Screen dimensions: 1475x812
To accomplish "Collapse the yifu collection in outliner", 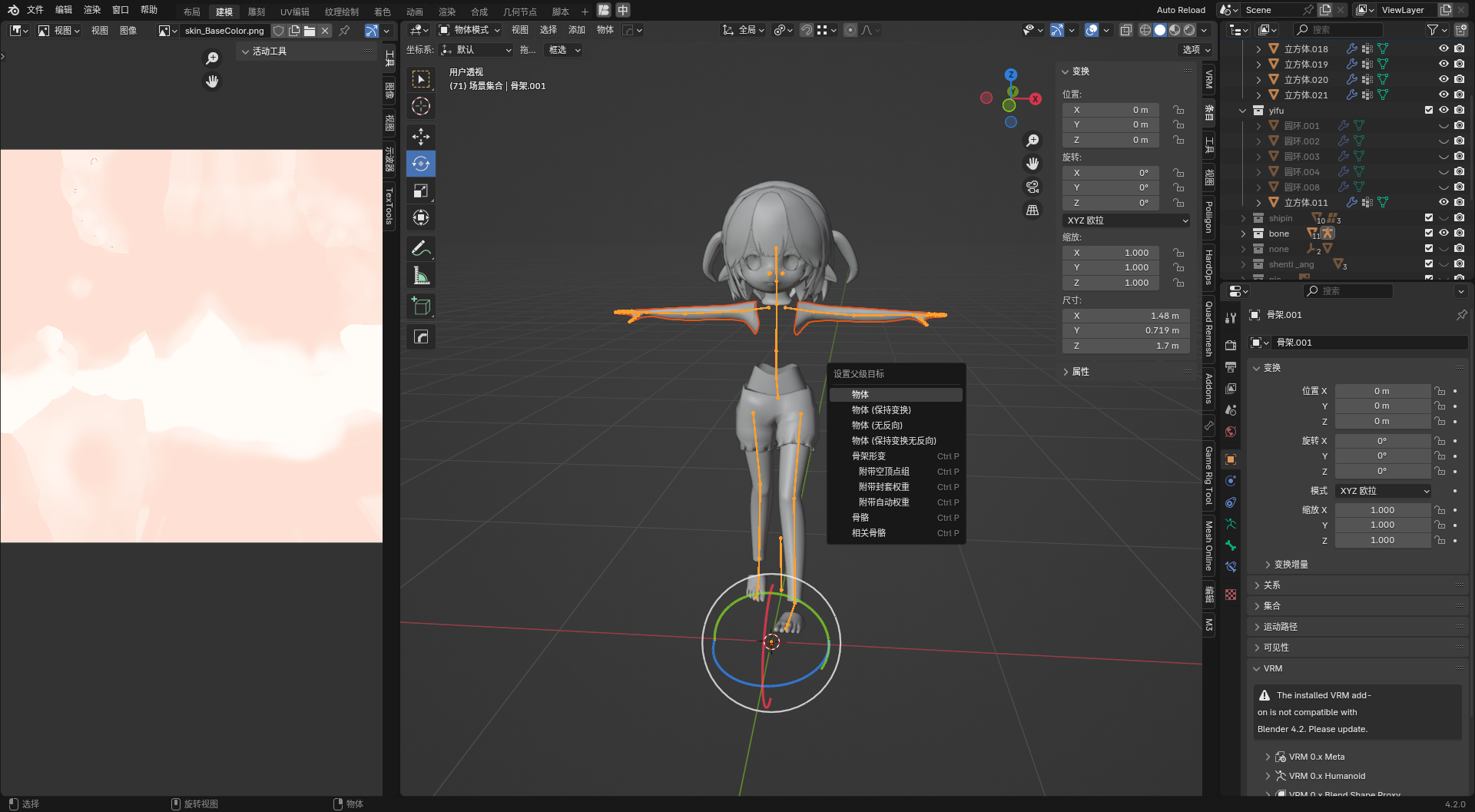I will (x=1242, y=111).
